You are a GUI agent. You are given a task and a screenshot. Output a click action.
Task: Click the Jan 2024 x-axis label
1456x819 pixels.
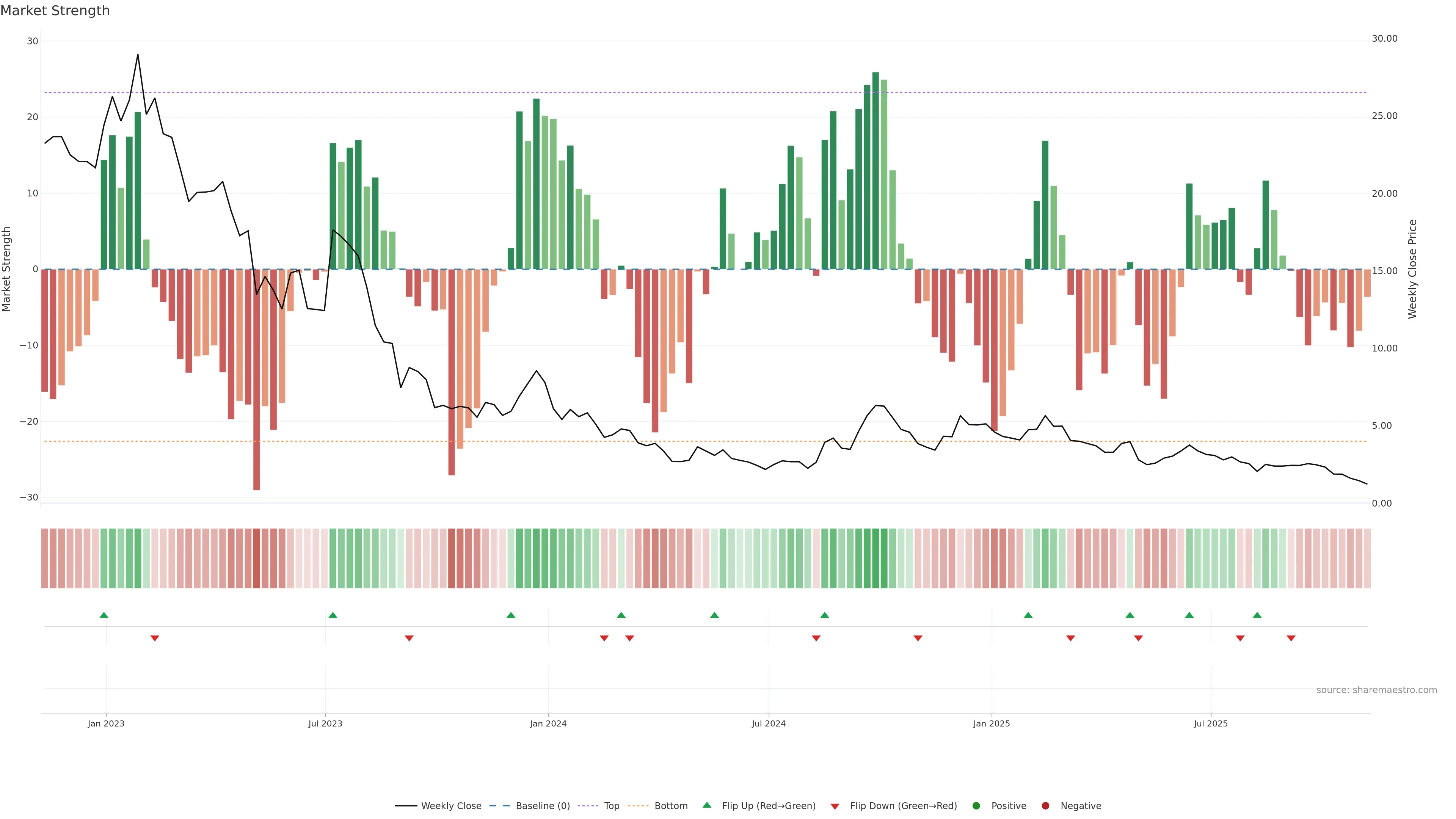548,723
